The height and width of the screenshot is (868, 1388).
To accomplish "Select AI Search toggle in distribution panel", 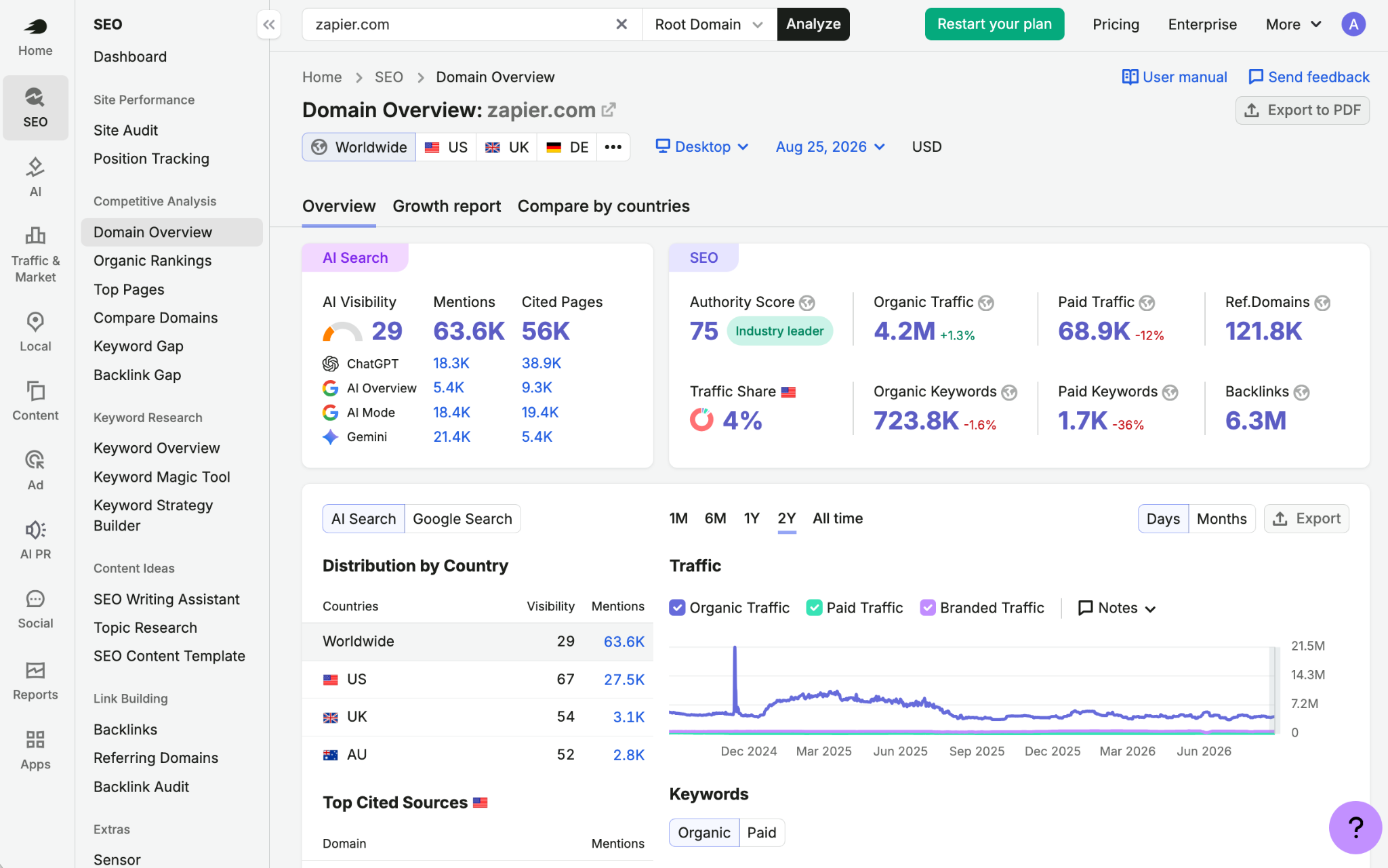I will (363, 519).
